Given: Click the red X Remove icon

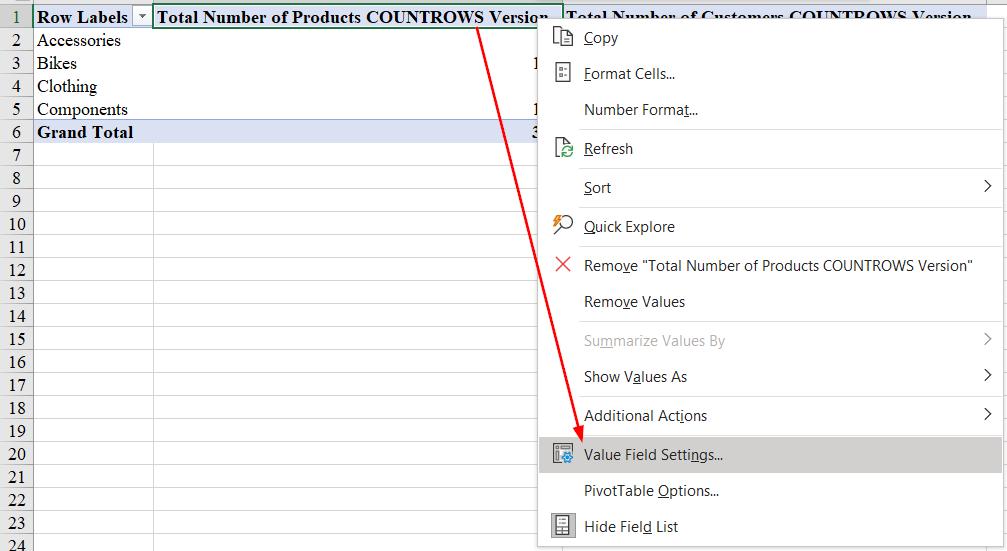Looking at the screenshot, I should 563,265.
